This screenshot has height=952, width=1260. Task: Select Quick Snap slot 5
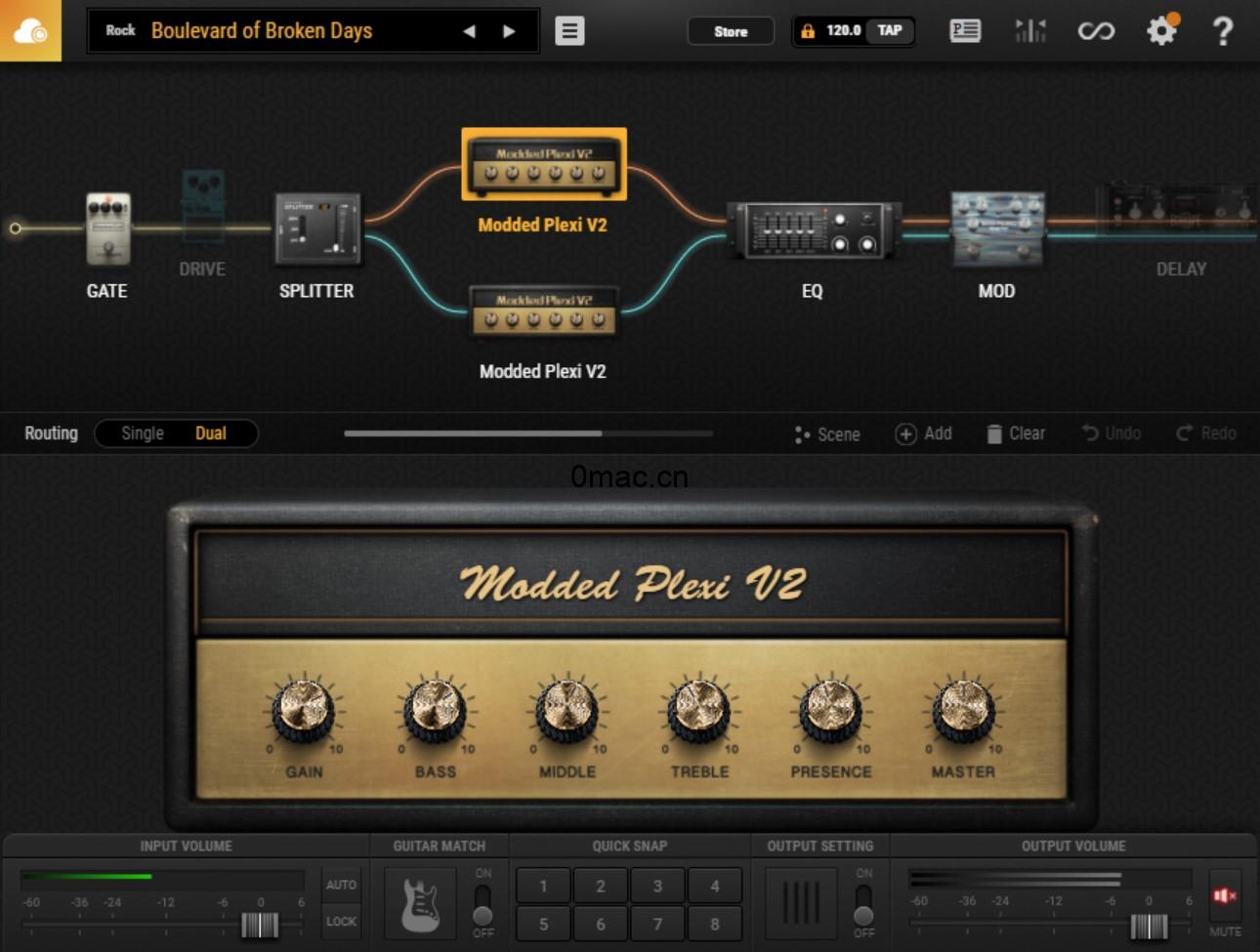543,924
